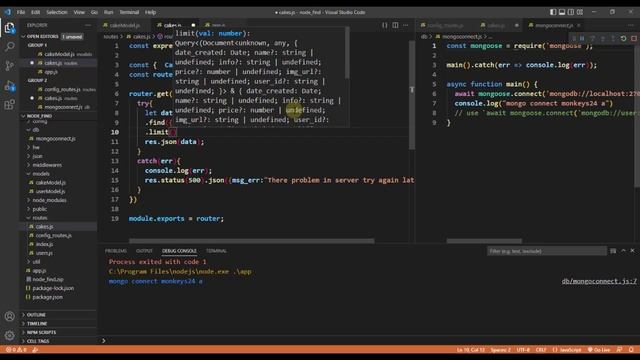The width and height of the screenshot is (640, 360).
Task: Open package.json in explorer tree
Action: click(x=58, y=297)
